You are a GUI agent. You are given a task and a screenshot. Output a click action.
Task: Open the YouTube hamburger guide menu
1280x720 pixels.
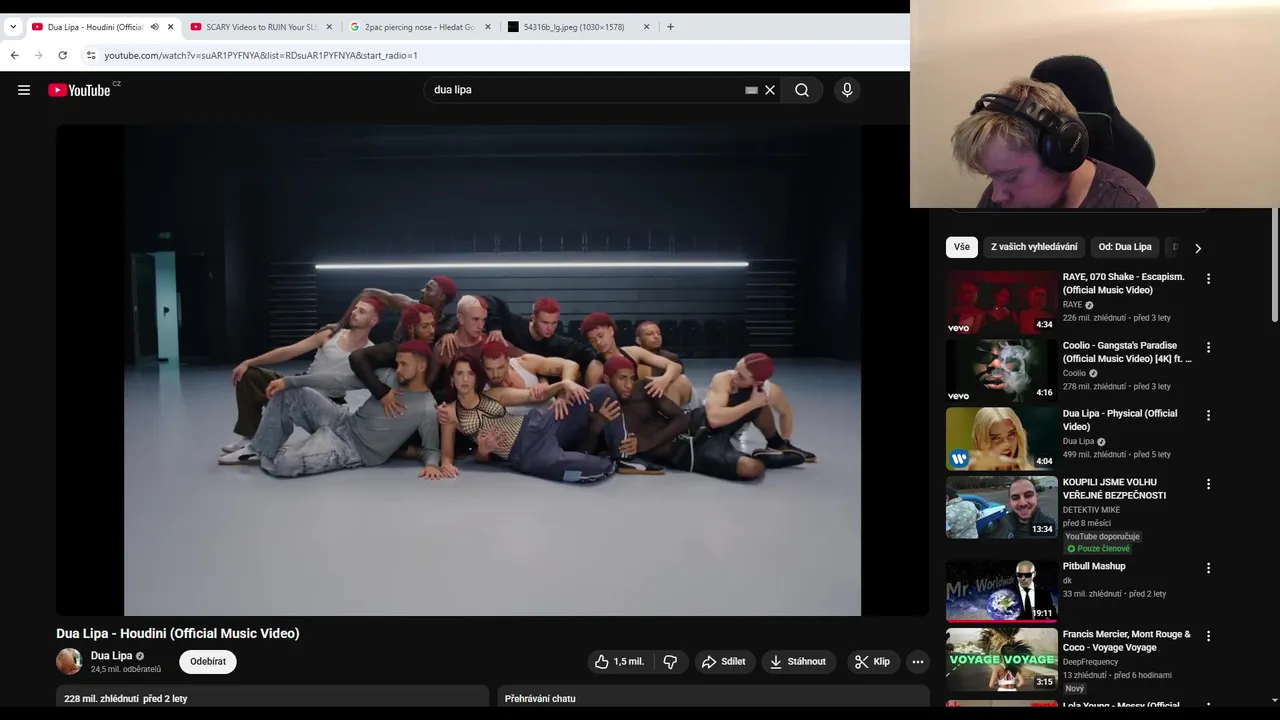(x=24, y=90)
